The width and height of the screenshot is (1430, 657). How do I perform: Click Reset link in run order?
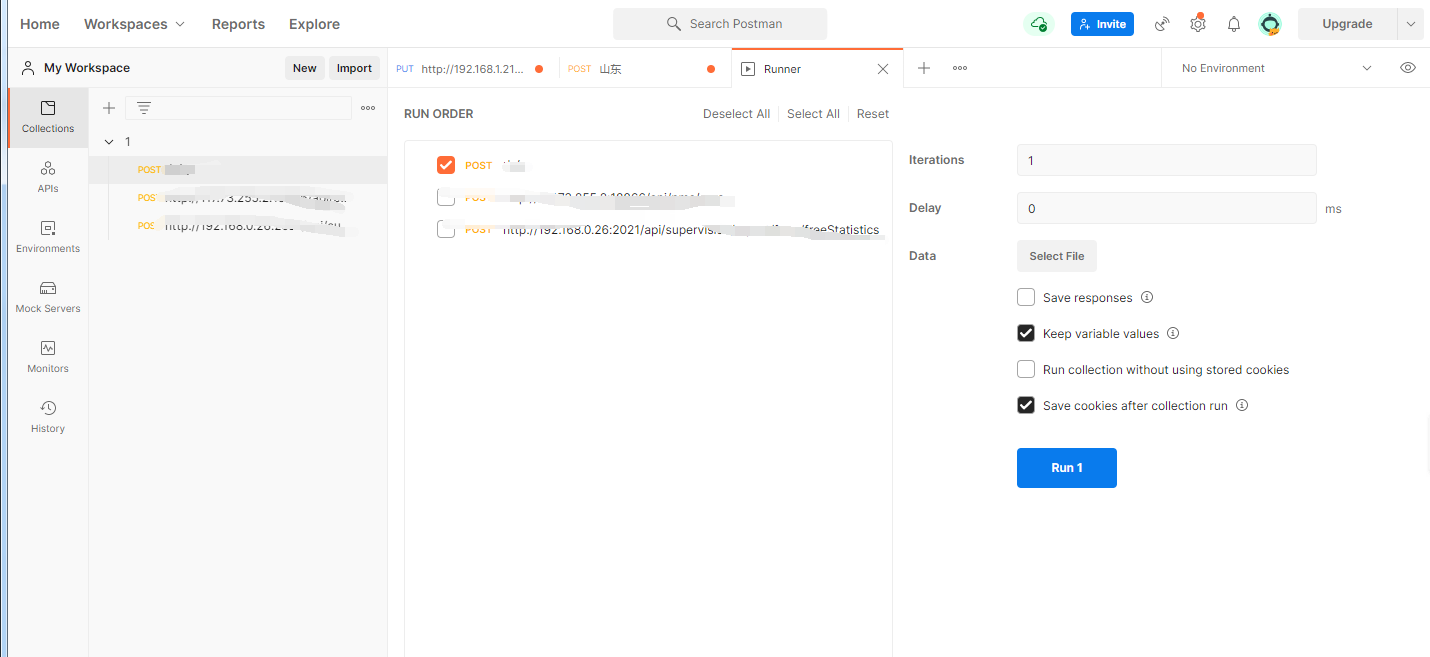pos(873,114)
